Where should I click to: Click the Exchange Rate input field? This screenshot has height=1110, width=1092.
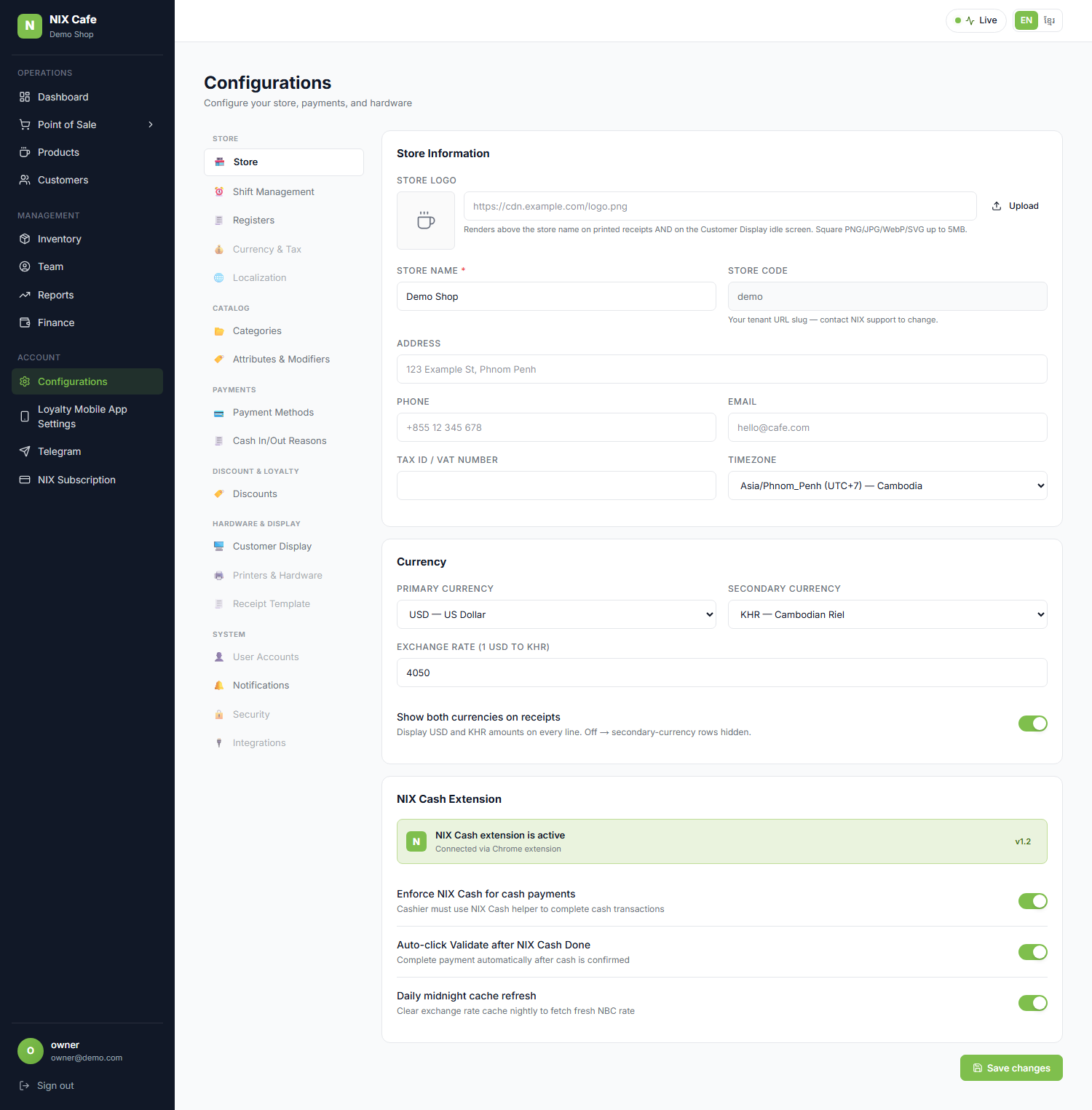(x=722, y=673)
